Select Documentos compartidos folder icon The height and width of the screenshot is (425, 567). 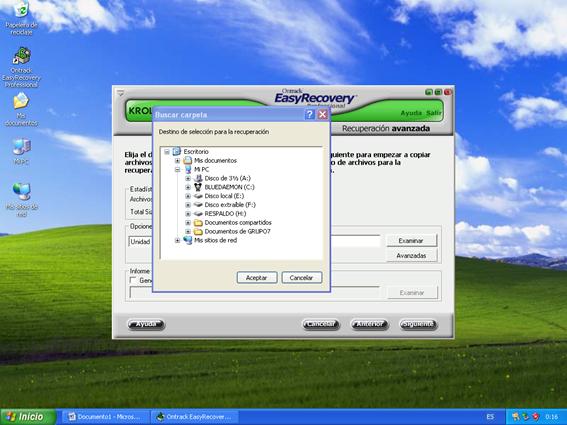coord(198,222)
